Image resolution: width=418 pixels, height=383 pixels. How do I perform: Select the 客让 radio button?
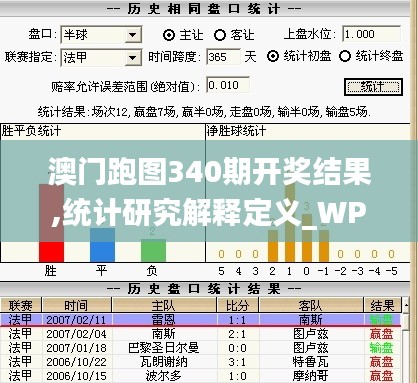tap(220, 35)
